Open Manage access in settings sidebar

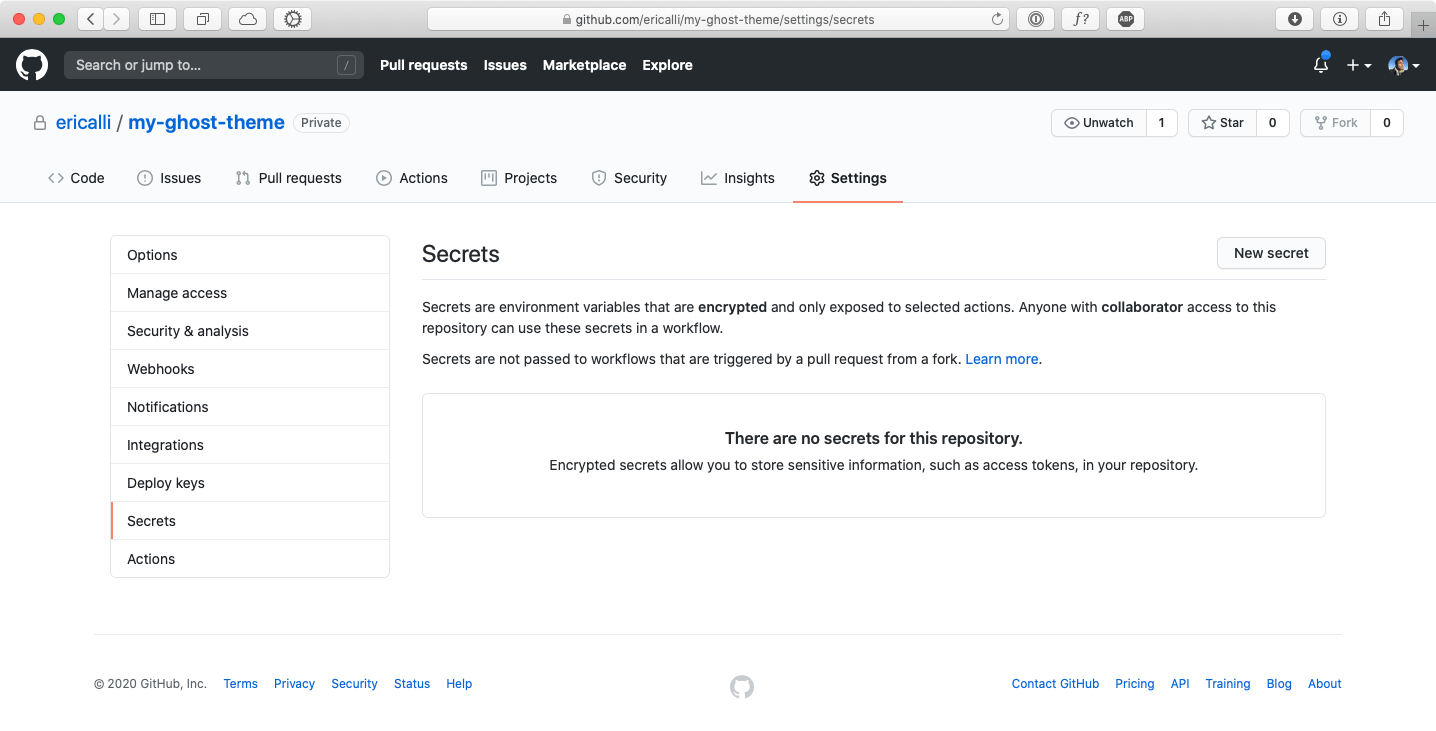click(250, 293)
